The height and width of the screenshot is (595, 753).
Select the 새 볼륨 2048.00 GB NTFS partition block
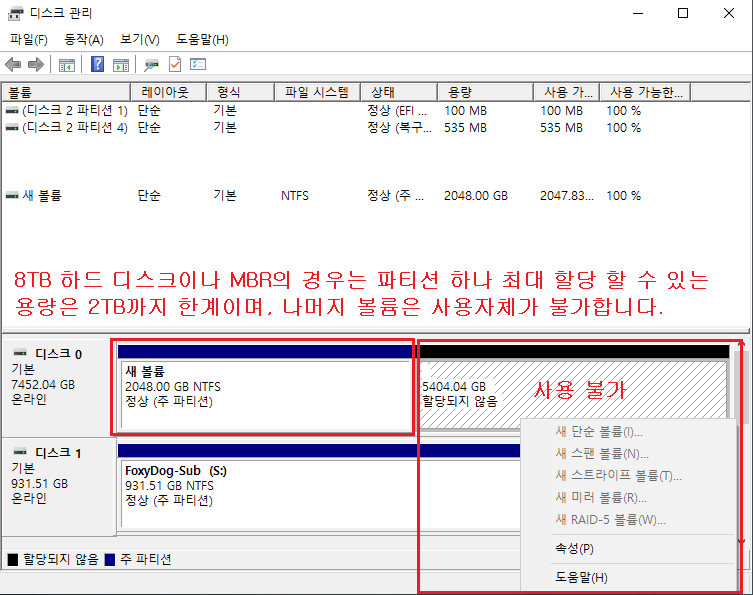tap(265, 394)
